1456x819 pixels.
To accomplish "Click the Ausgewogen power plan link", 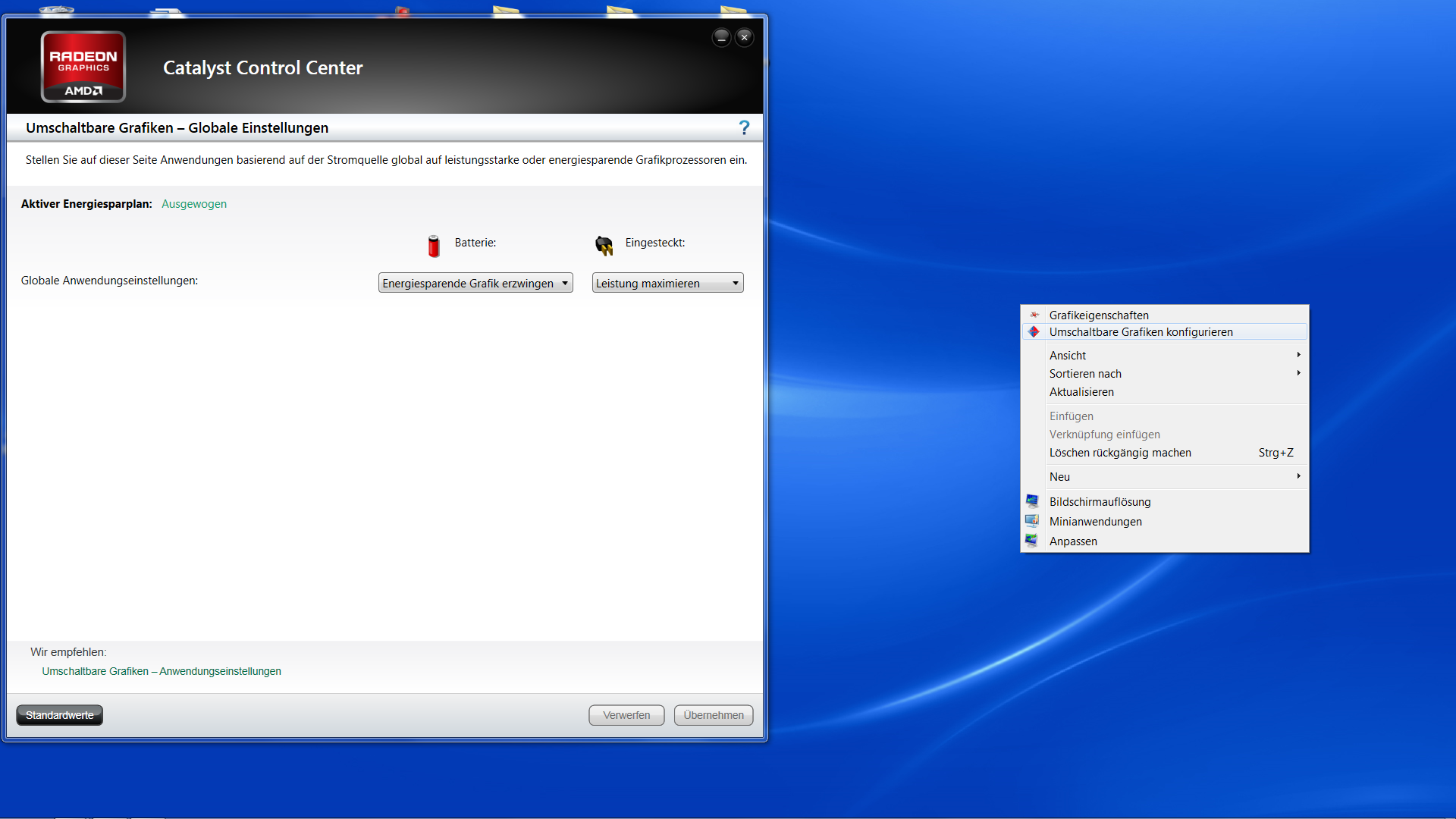I will click(194, 204).
